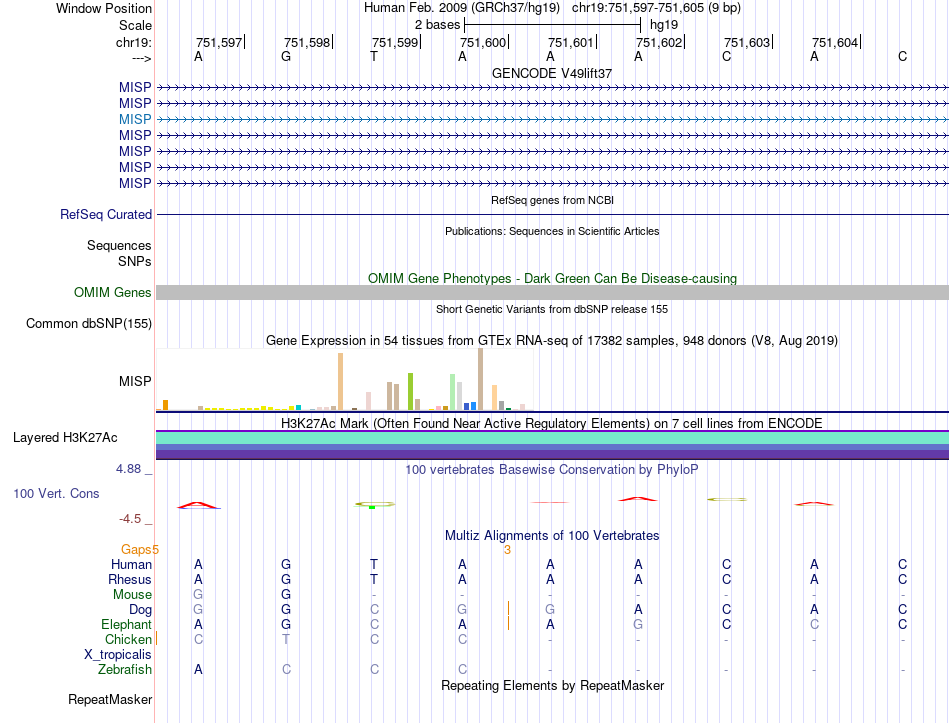Click the RefSeq genes from NCBI title
950x723 pixels.
(552, 200)
